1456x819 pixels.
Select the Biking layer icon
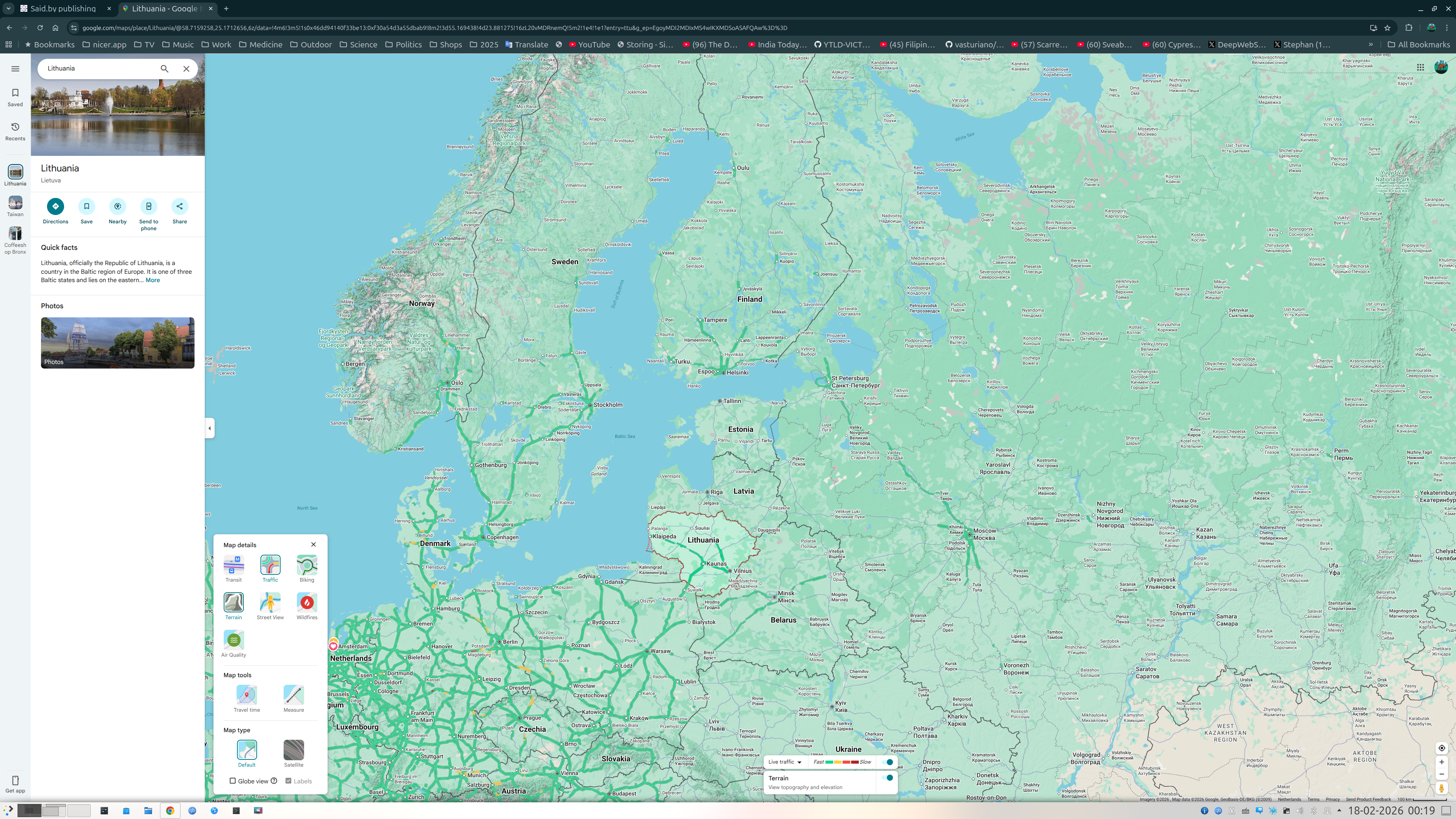click(307, 565)
